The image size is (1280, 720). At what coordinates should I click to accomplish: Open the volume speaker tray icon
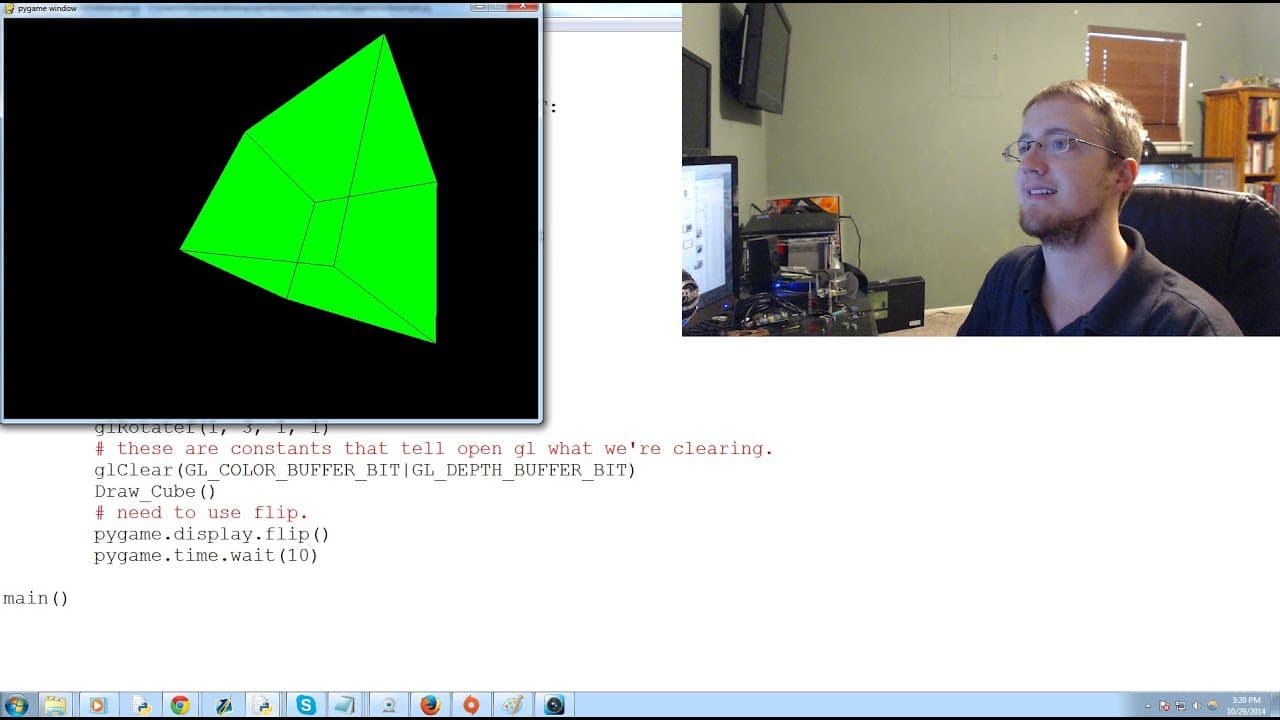click(x=1196, y=706)
